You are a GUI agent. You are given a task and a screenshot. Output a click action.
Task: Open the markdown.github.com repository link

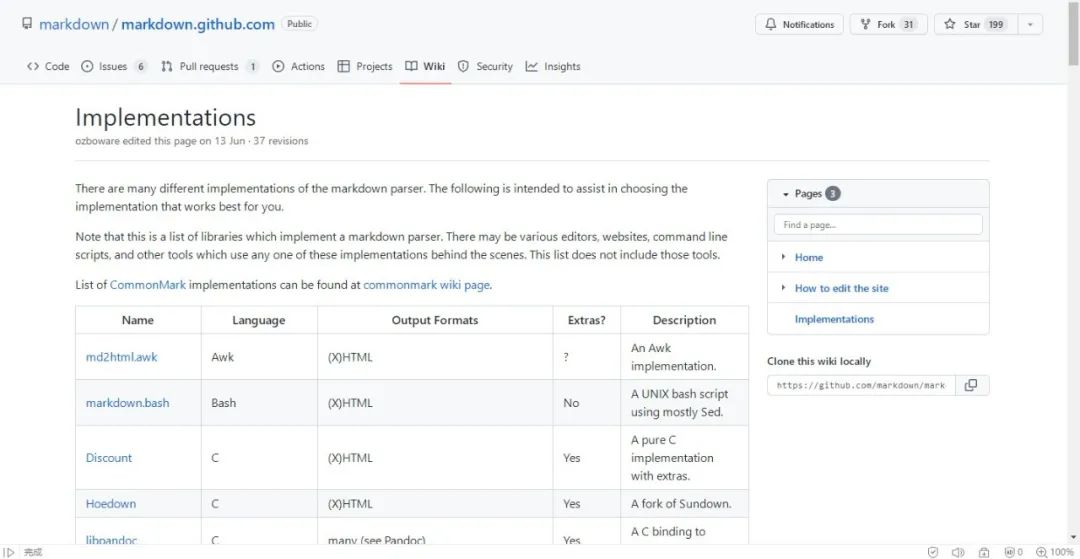[198, 24]
